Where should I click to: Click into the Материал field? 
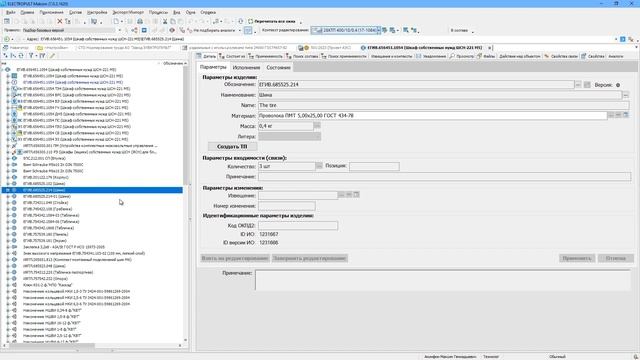pos(432,116)
